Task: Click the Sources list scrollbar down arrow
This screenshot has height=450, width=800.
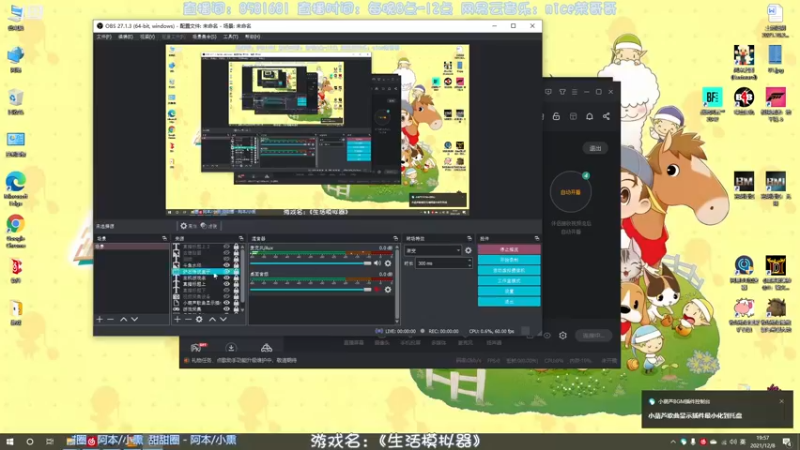Action: pos(242,310)
